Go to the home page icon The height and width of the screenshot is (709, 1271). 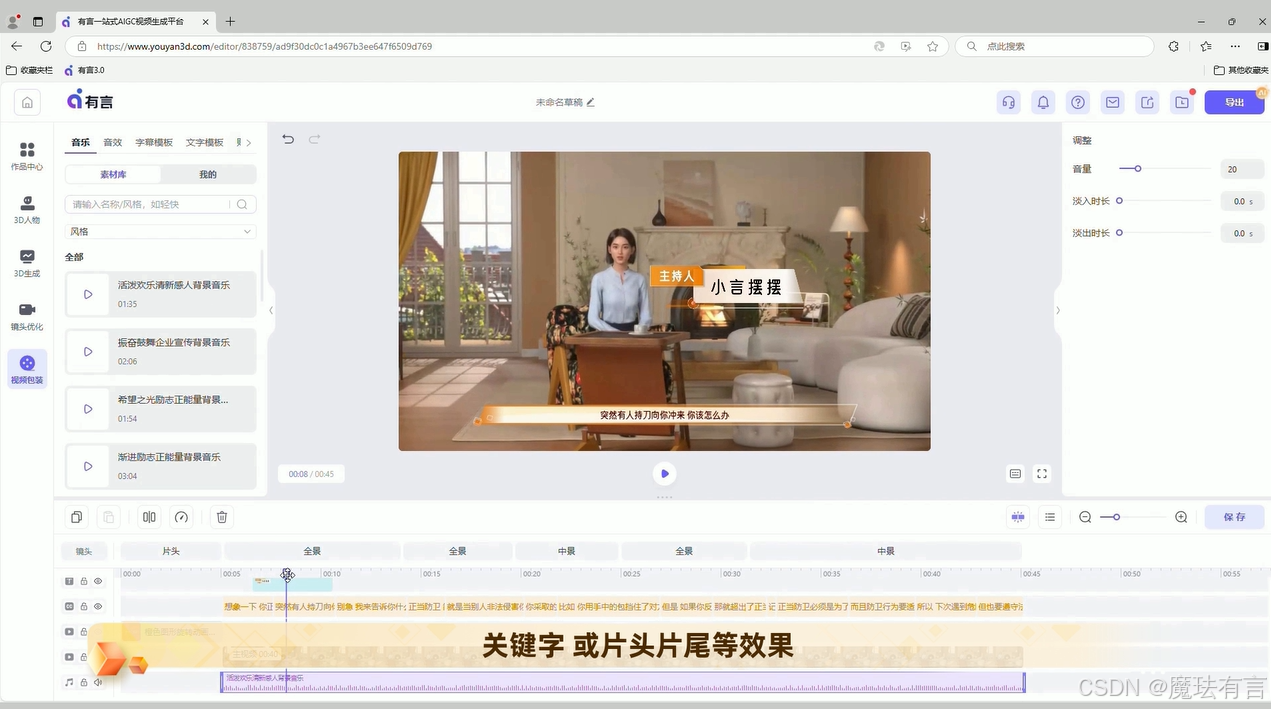point(27,102)
